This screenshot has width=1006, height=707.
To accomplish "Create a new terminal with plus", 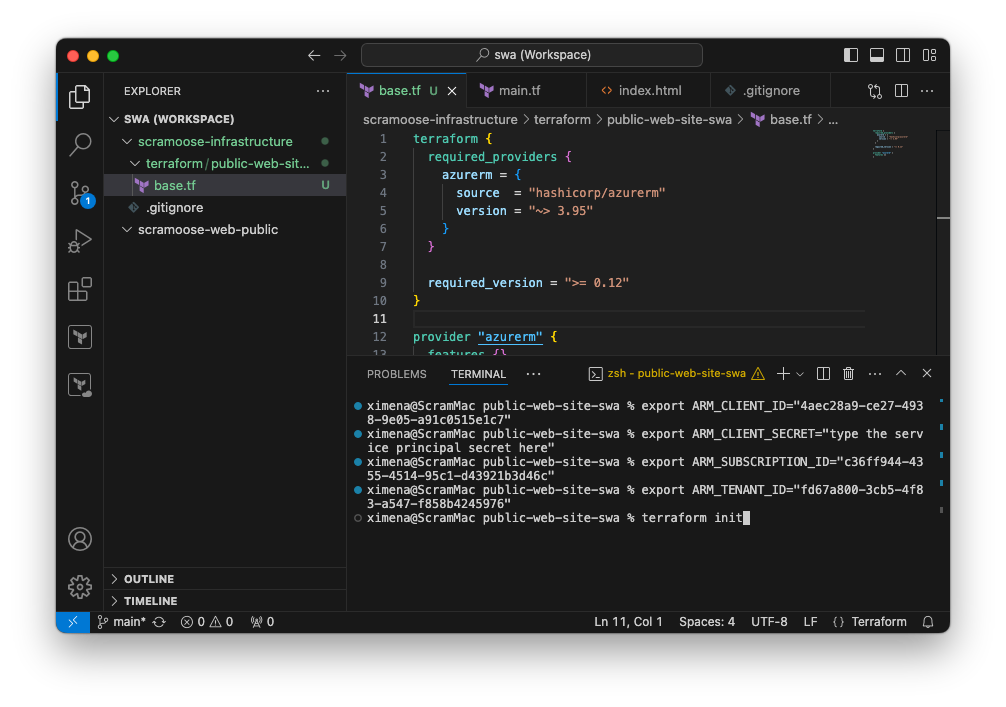I will [x=783, y=373].
